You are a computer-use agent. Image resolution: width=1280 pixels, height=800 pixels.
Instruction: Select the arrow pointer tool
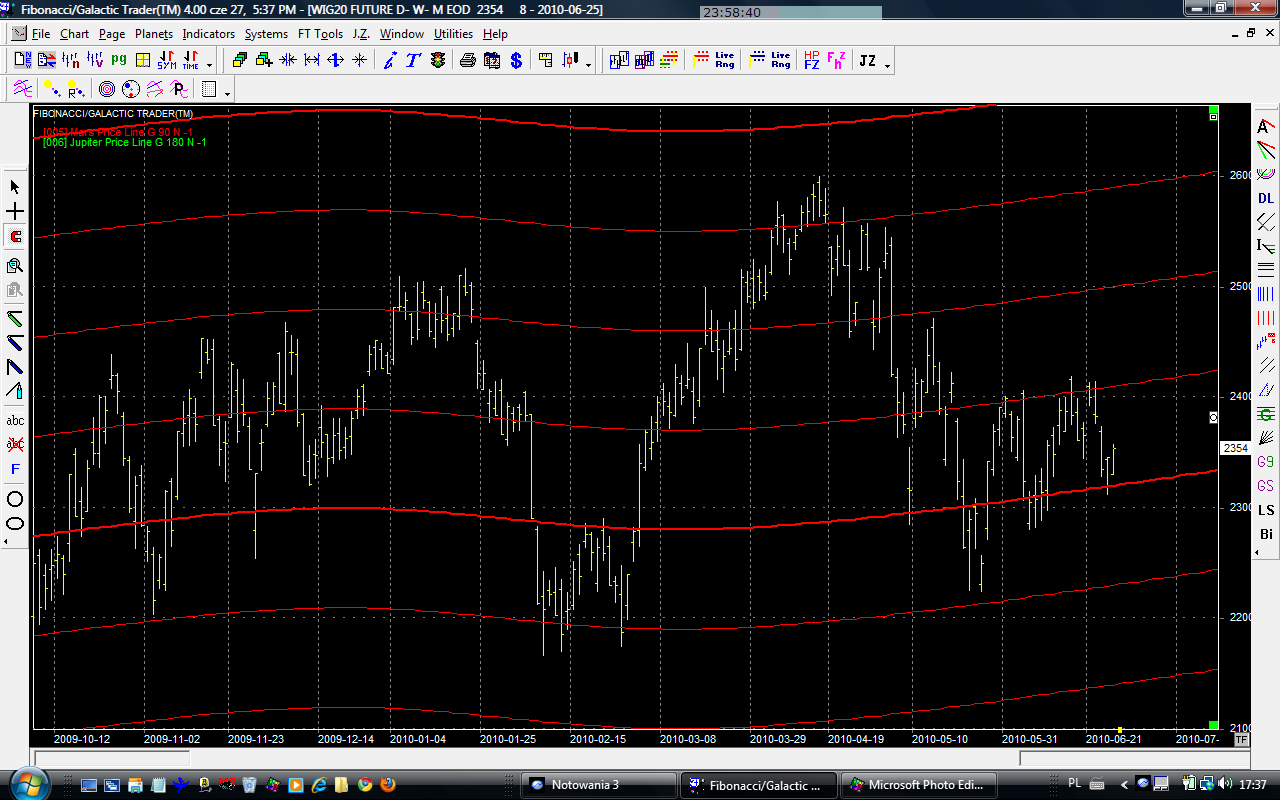coord(15,187)
